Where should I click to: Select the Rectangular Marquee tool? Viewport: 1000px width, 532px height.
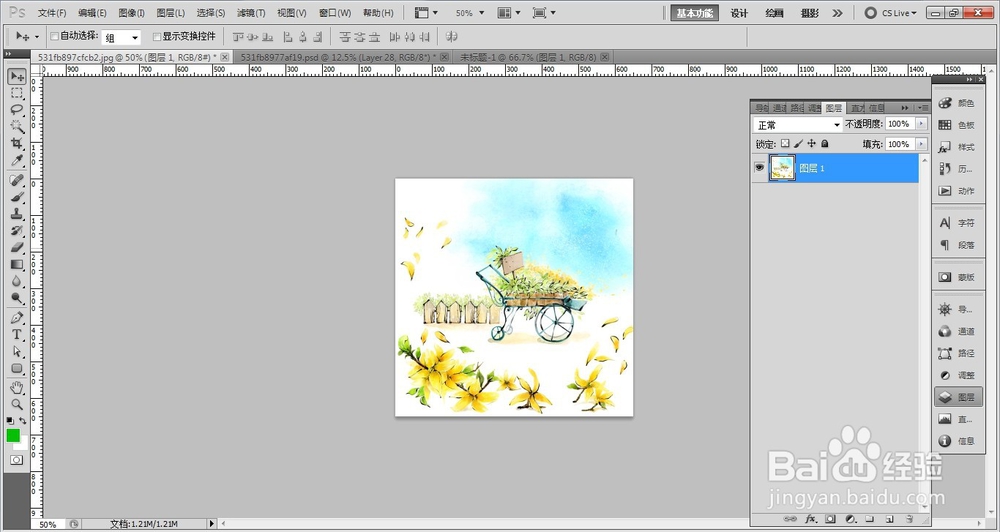[x=17, y=93]
